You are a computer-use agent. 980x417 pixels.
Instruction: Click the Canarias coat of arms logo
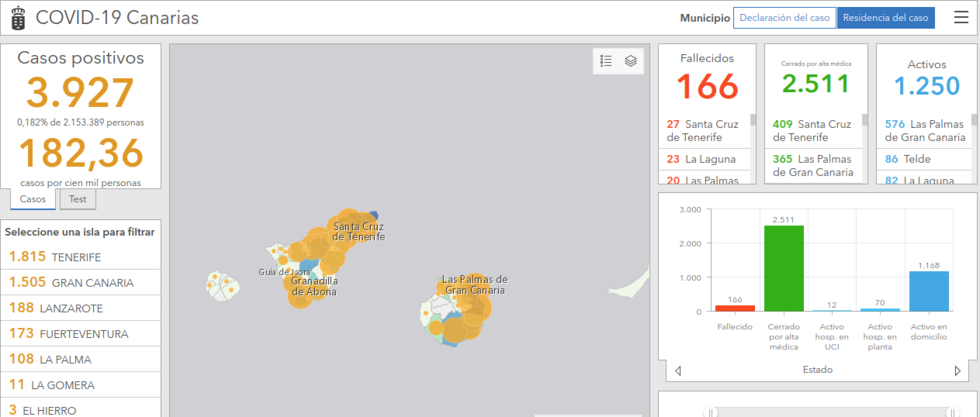(x=18, y=18)
